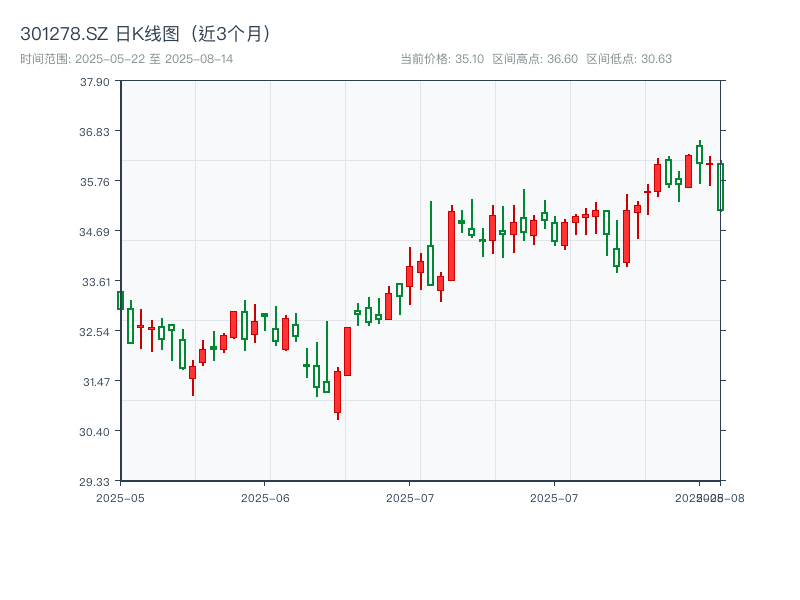Screen dimensions: 800x600
Task: Click the interval high label 区间高点 36.60
Action: (535, 59)
